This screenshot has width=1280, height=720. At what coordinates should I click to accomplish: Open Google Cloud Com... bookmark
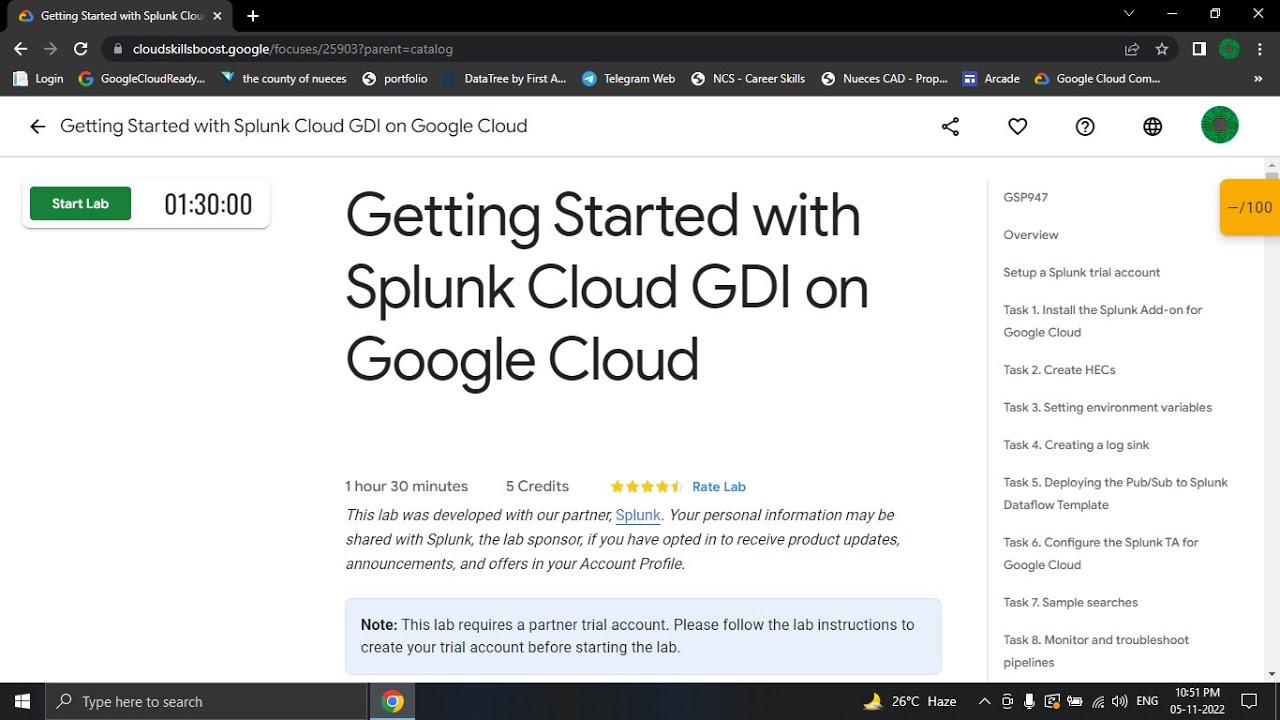1098,78
